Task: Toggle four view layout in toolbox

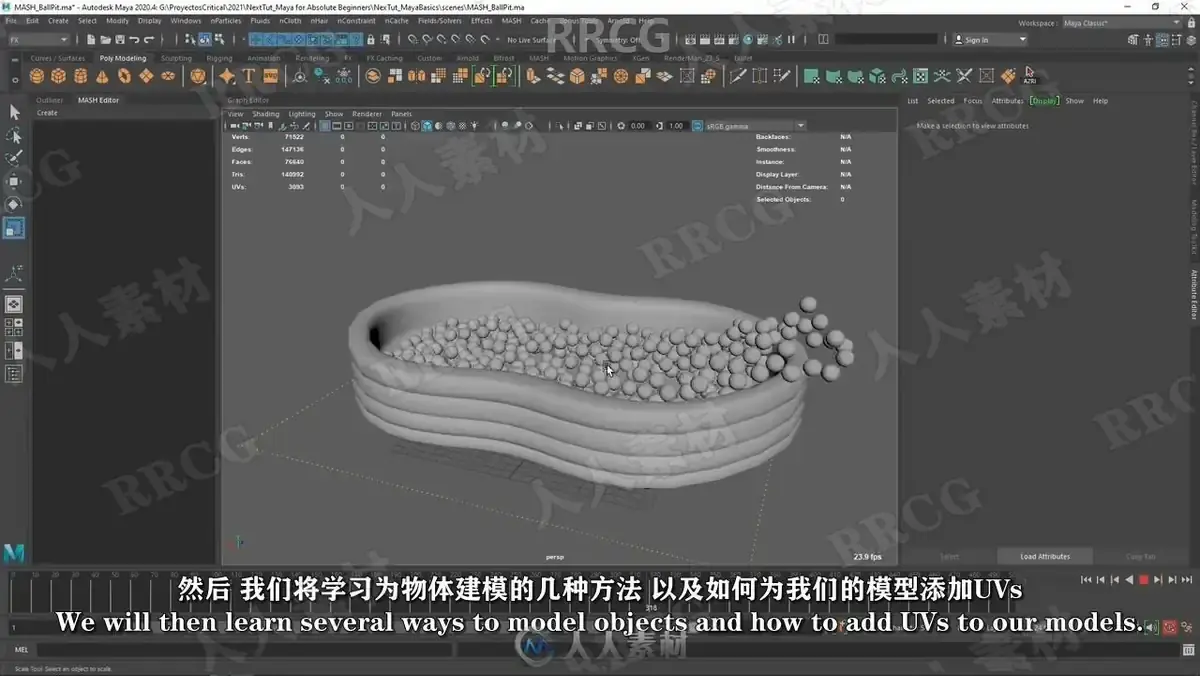Action: pyautogui.click(x=14, y=328)
